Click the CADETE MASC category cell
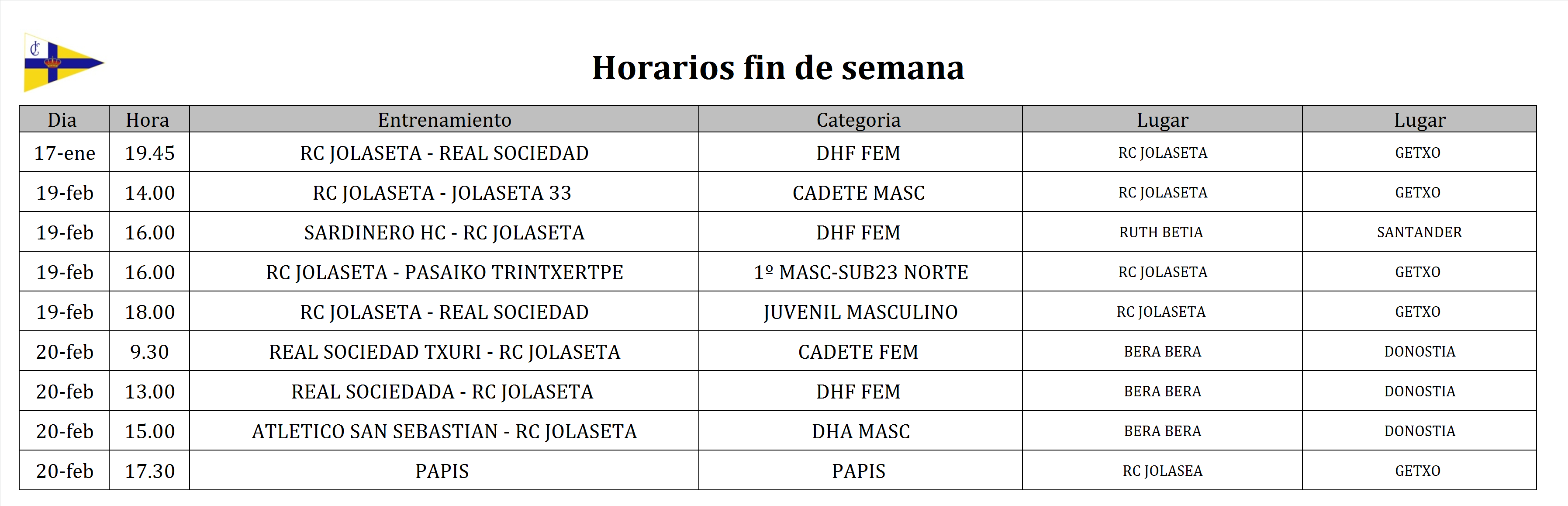1568x506 pixels. pyautogui.click(x=858, y=192)
